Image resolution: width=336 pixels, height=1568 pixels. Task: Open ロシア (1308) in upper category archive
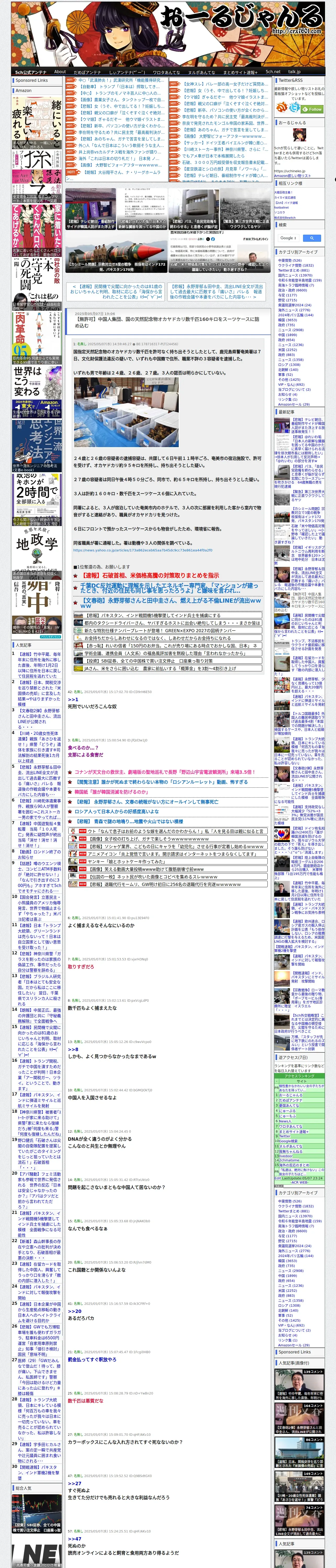[x=289, y=365]
